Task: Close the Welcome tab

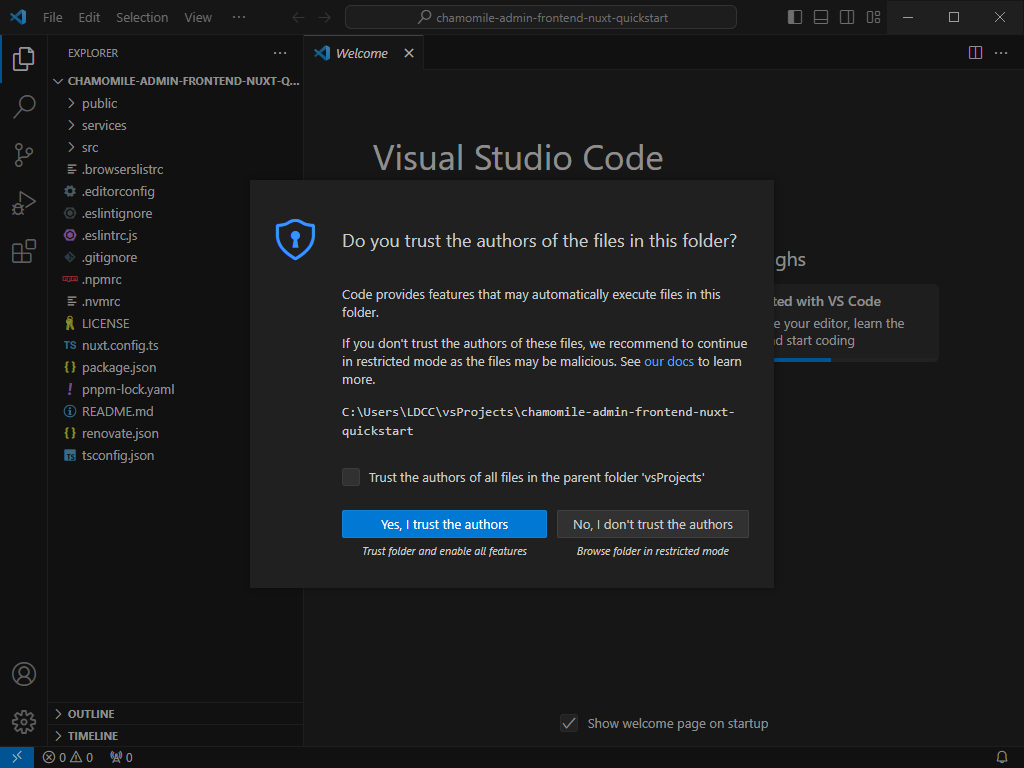Action: click(x=409, y=53)
